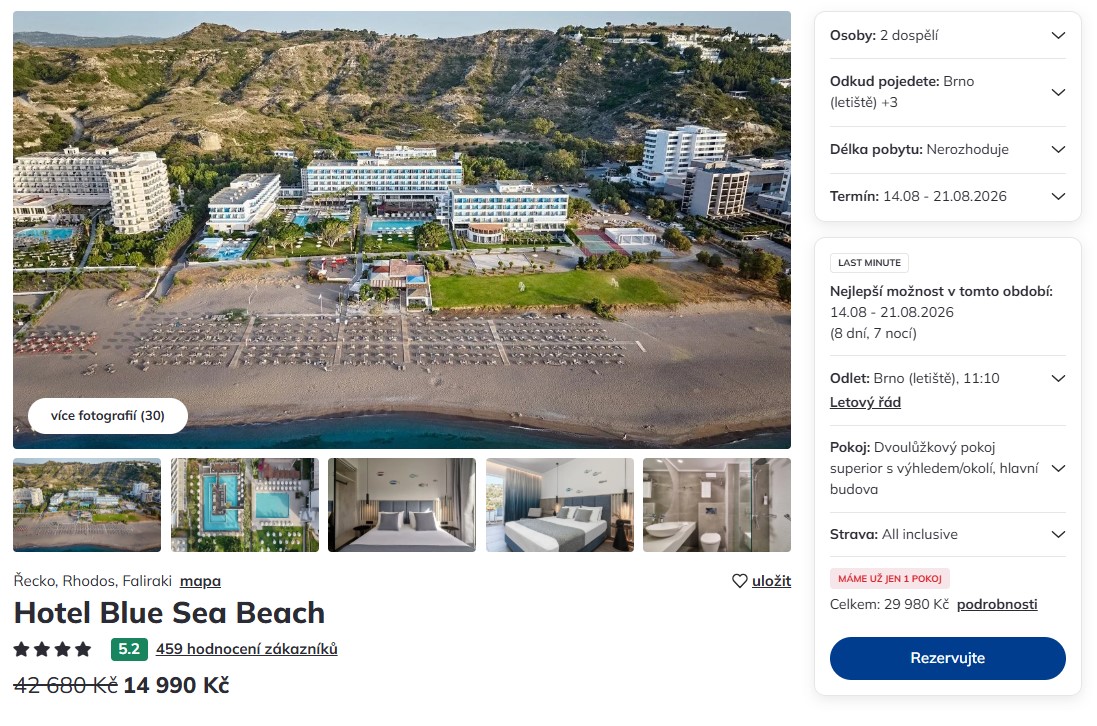Select the dark bedroom thumbnail photo

[x=402, y=505]
